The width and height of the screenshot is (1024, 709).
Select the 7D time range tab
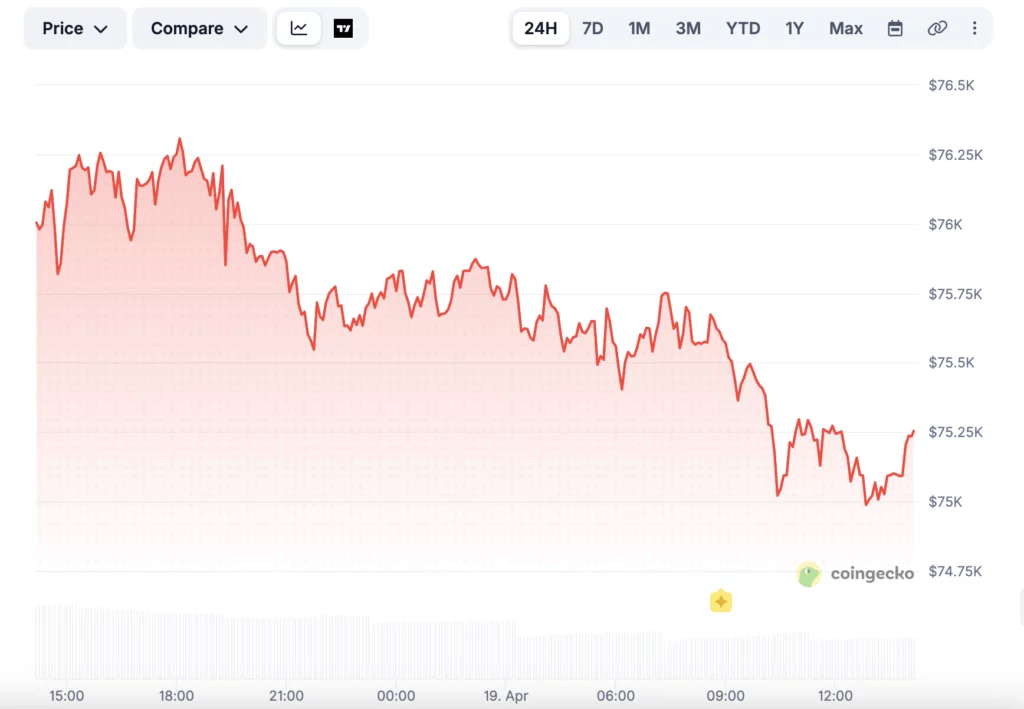click(x=591, y=28)
